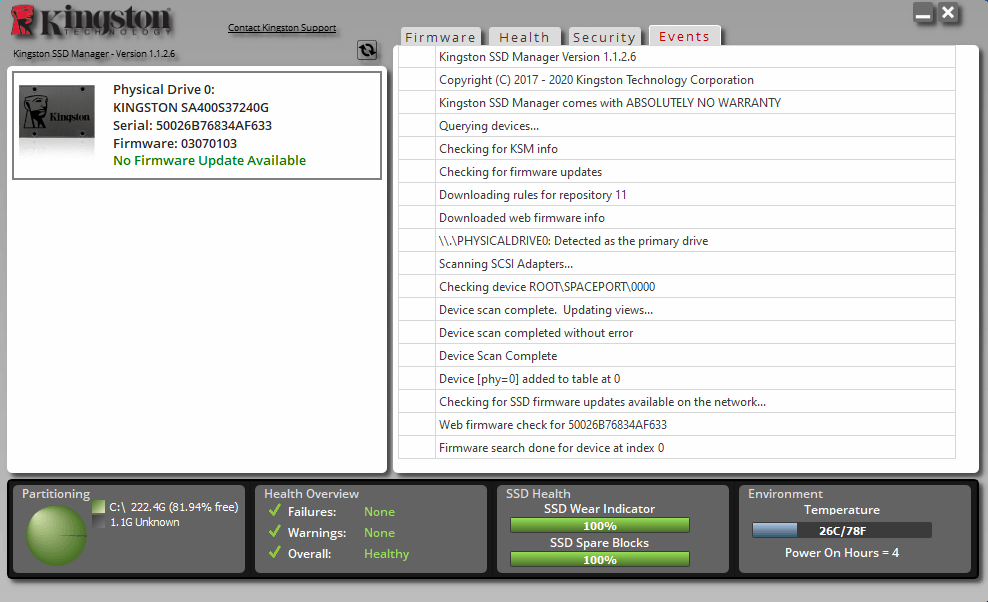
Task: Click the Environment panel heading
Action: pos(785,494)
